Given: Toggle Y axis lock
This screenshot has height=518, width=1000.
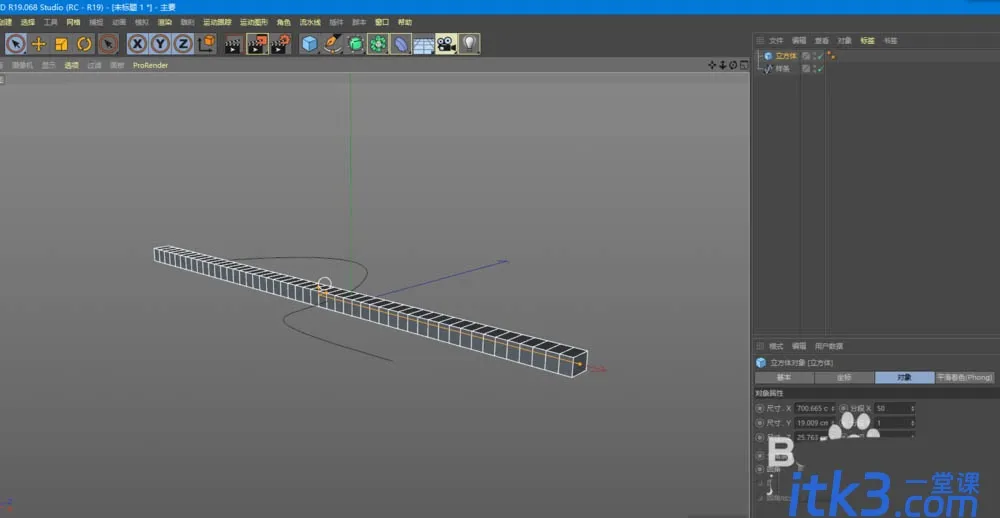Looking at the screenshot, I should (160, 44).
